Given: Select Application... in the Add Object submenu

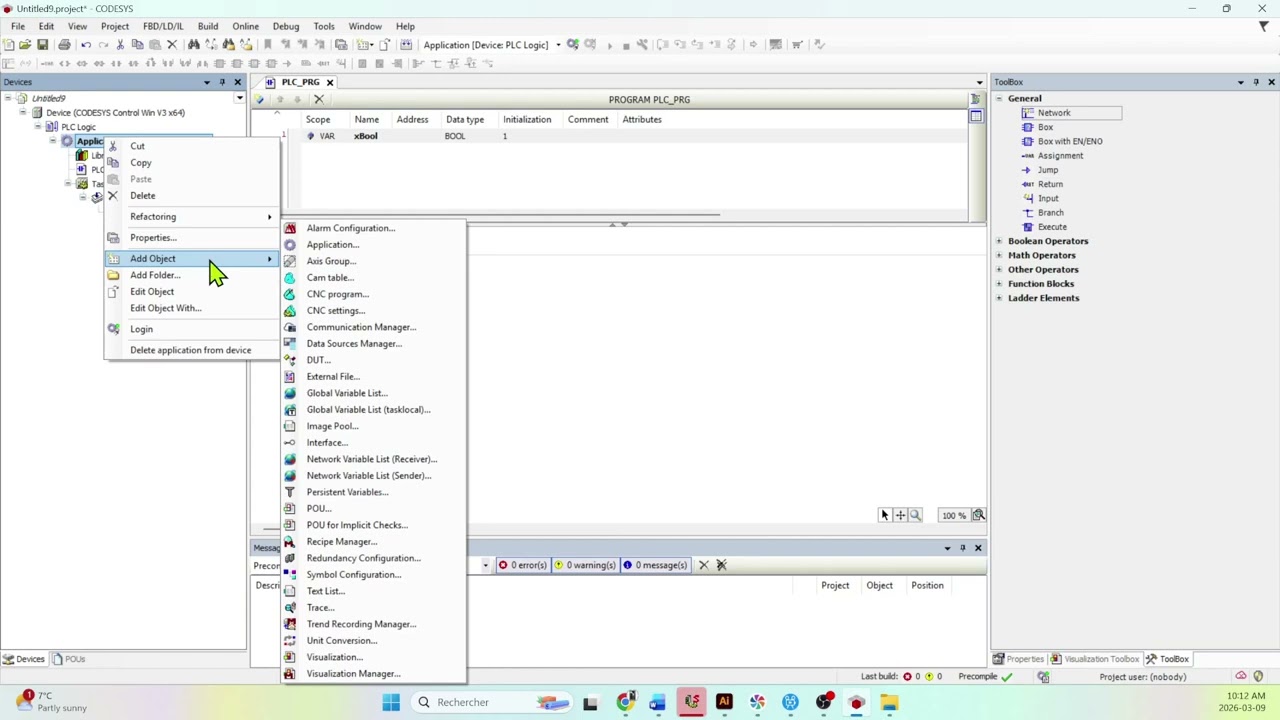Looking at the screenshot, I should (333, 244).
